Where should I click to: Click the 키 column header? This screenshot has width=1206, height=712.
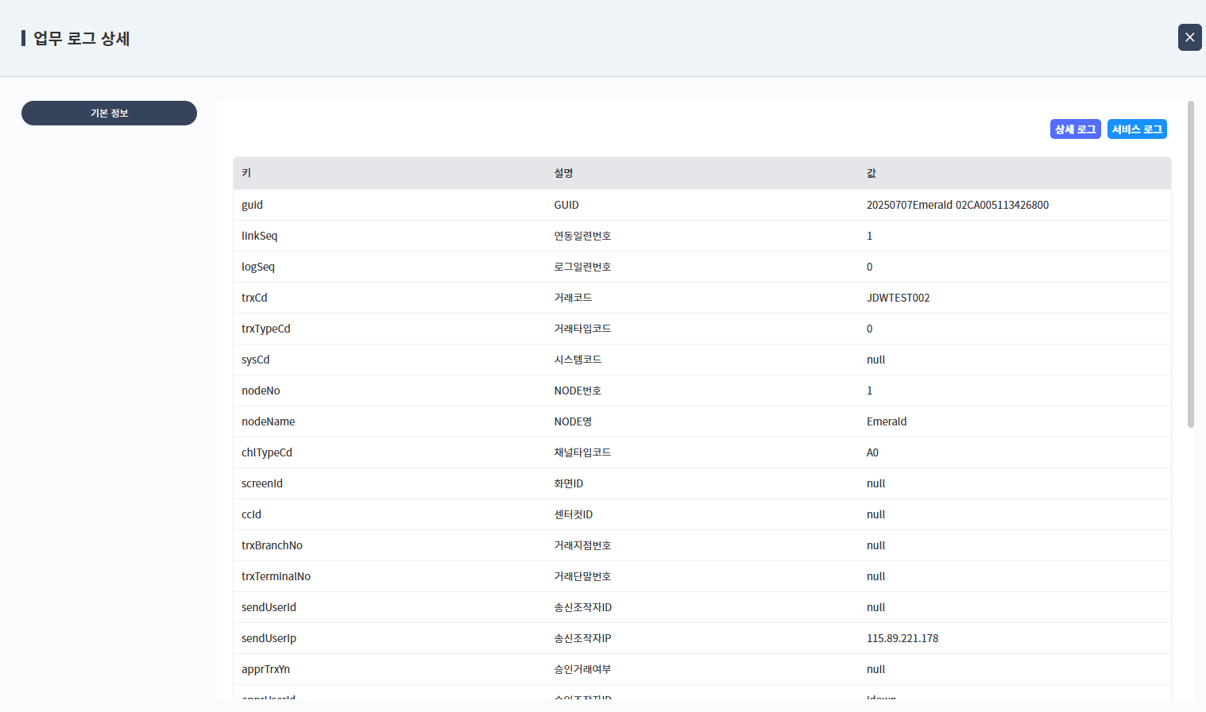(247, 173)
